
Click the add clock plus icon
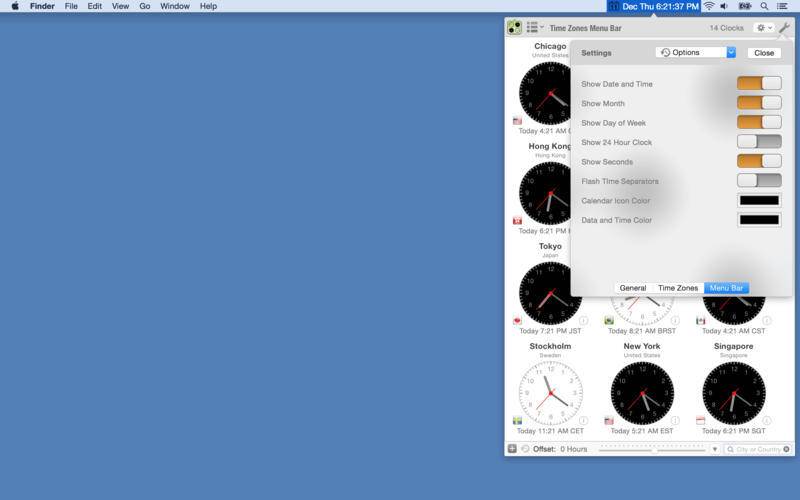coord(512,449)
